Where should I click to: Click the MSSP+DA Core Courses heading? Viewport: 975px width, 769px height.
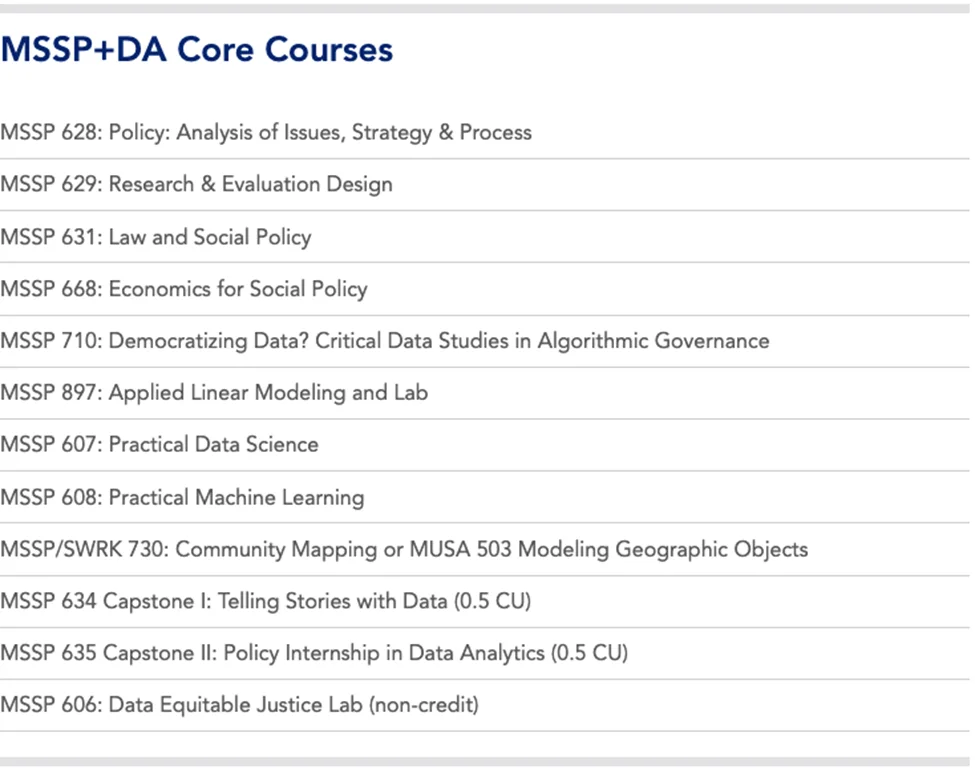197,50
